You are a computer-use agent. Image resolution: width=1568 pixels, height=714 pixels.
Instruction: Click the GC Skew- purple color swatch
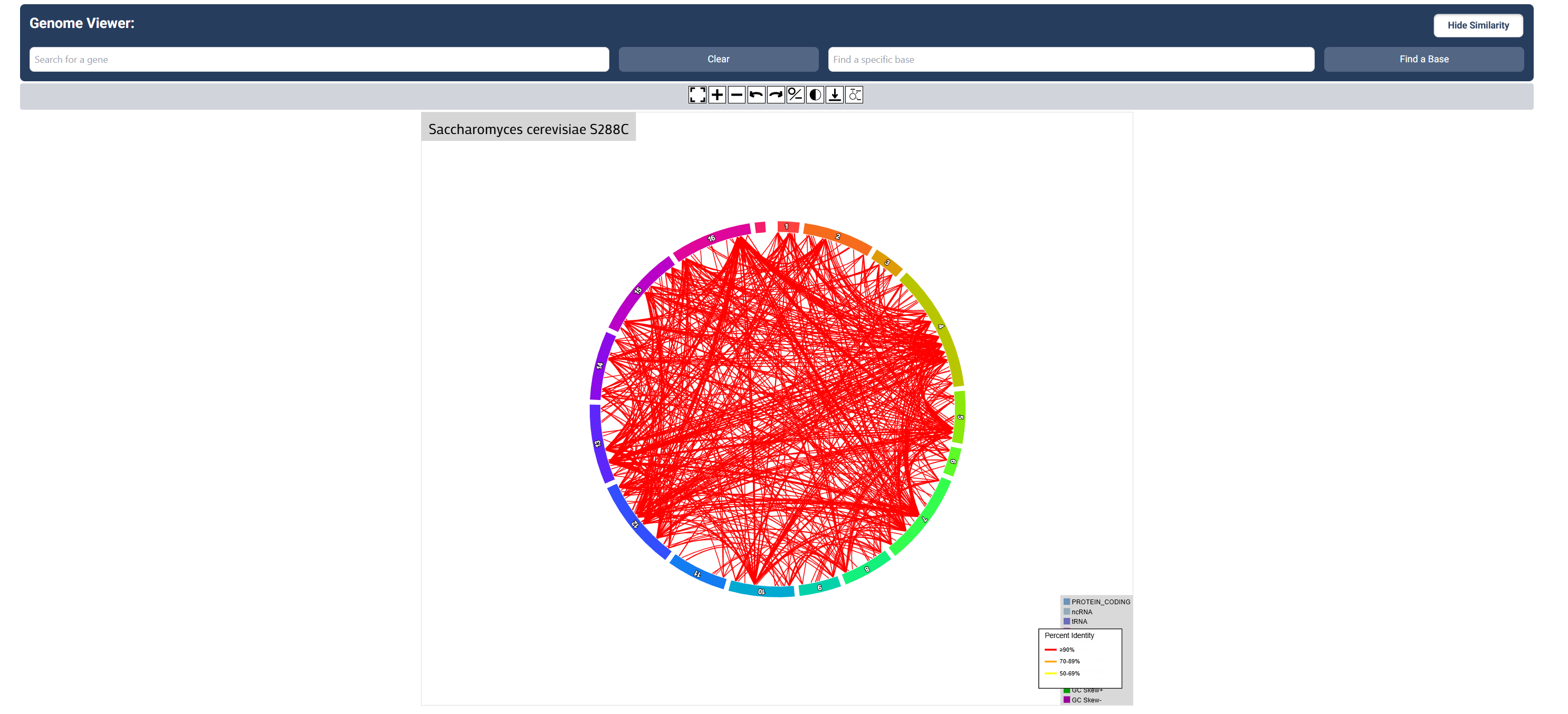pyautogui.click(x=1066, y=700)
